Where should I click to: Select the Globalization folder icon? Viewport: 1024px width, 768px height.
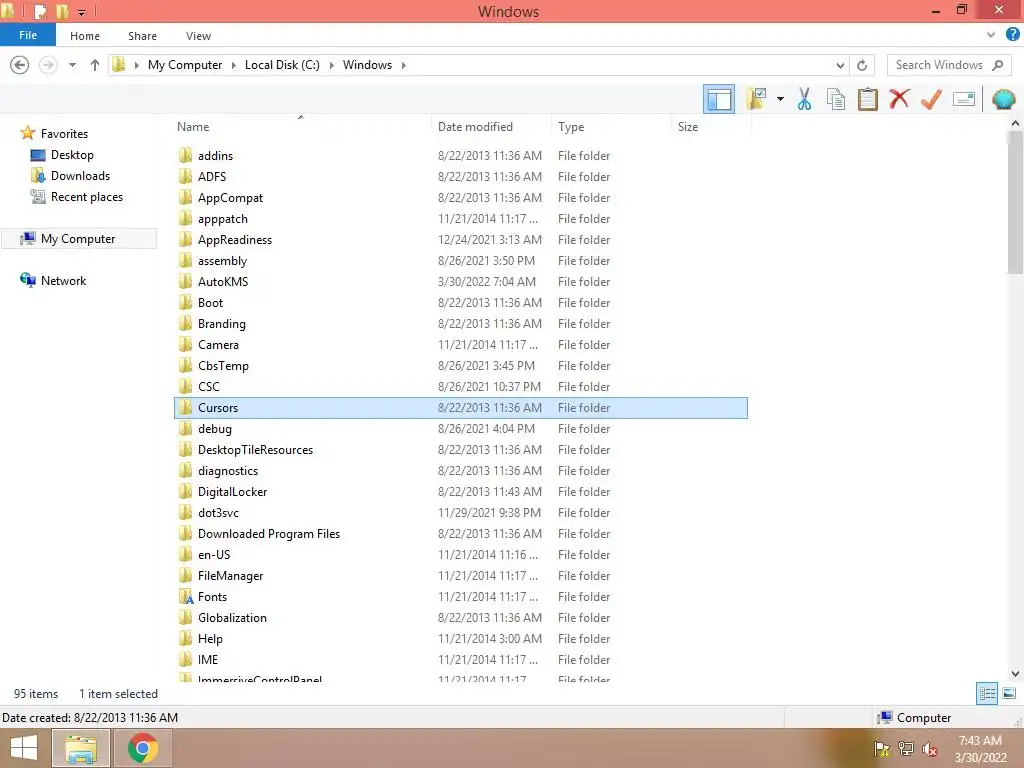[x=185, y=617]
